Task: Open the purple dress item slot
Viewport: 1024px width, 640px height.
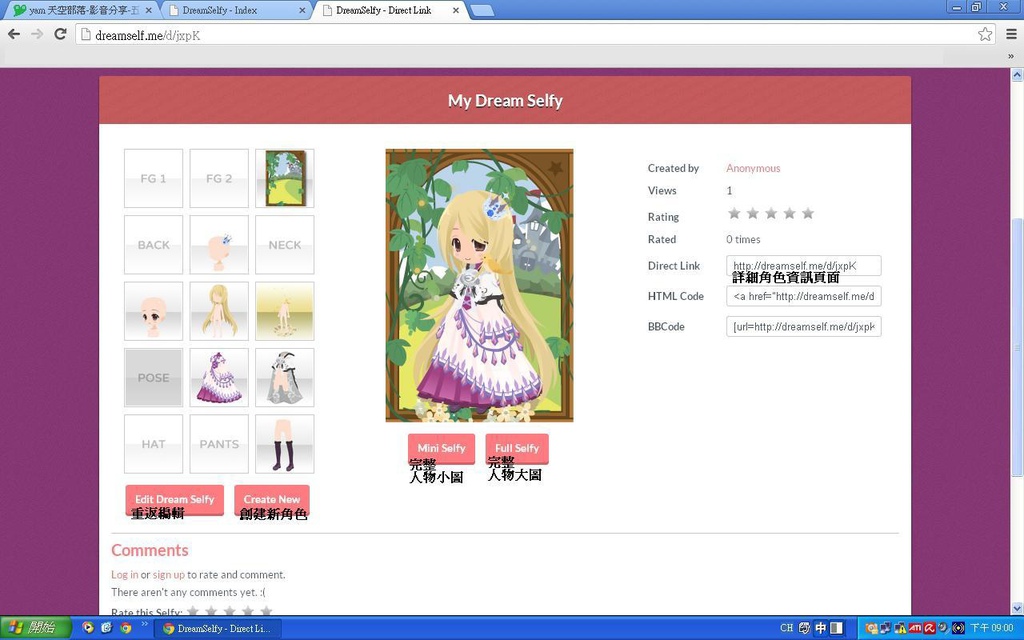Action: point(219,377)
